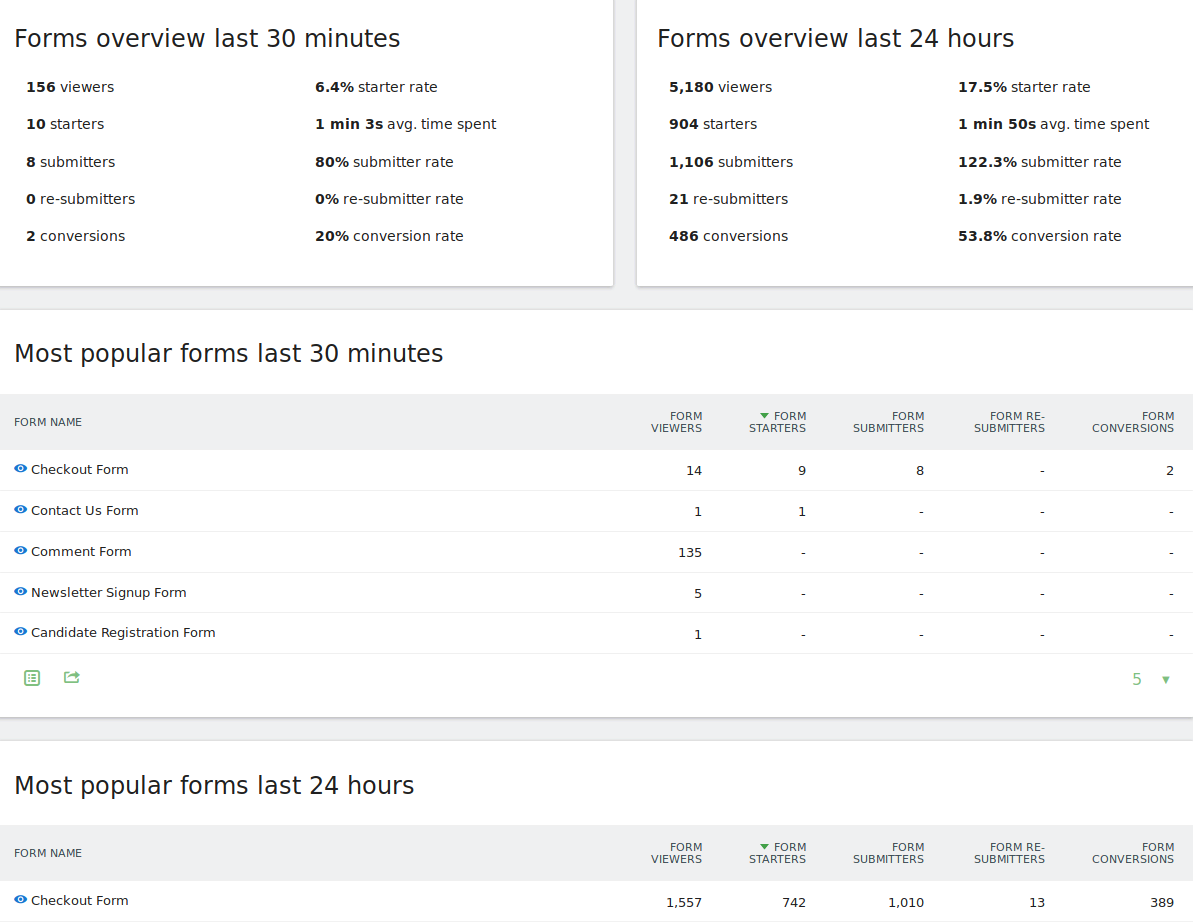Open the row limit dropdown showing 5
Image resolution: width=1193 pixels, height=922 pixels.
(1150, 680)
